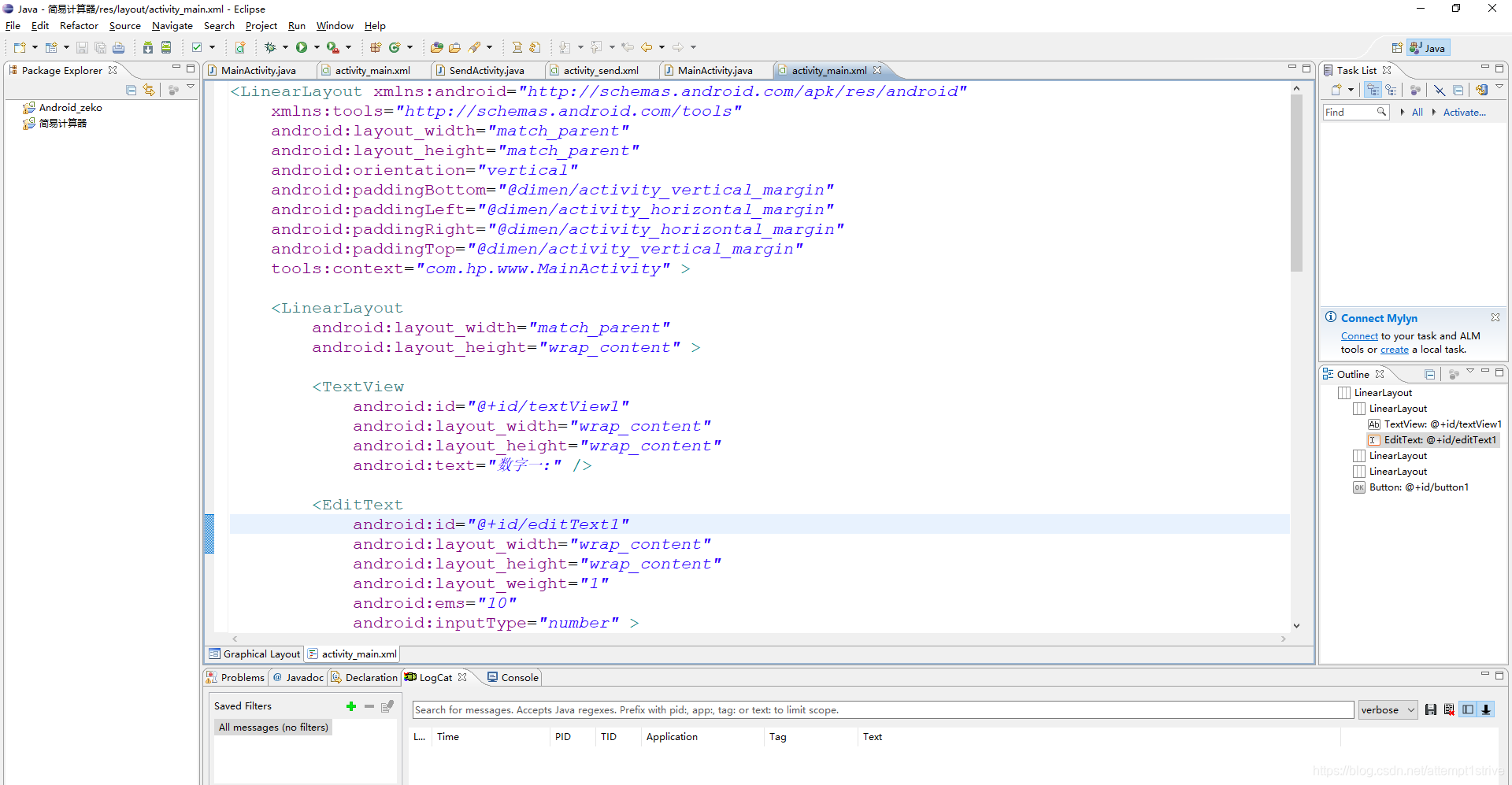Open Task List view menu triangle
The height and width of the screenshot is (785, 1512).
[1499, 87]
